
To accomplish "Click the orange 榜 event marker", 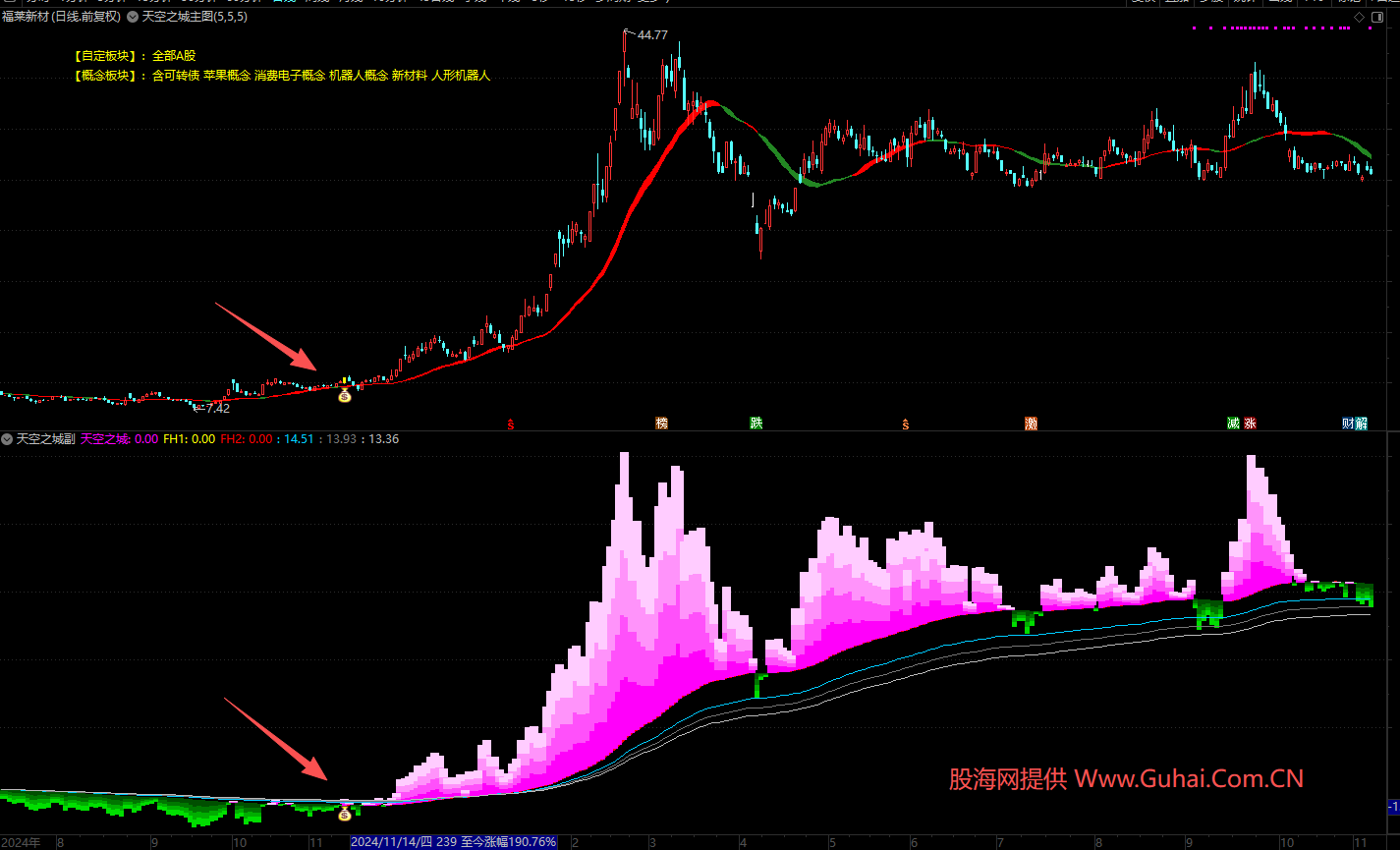I will click(661, 424).
